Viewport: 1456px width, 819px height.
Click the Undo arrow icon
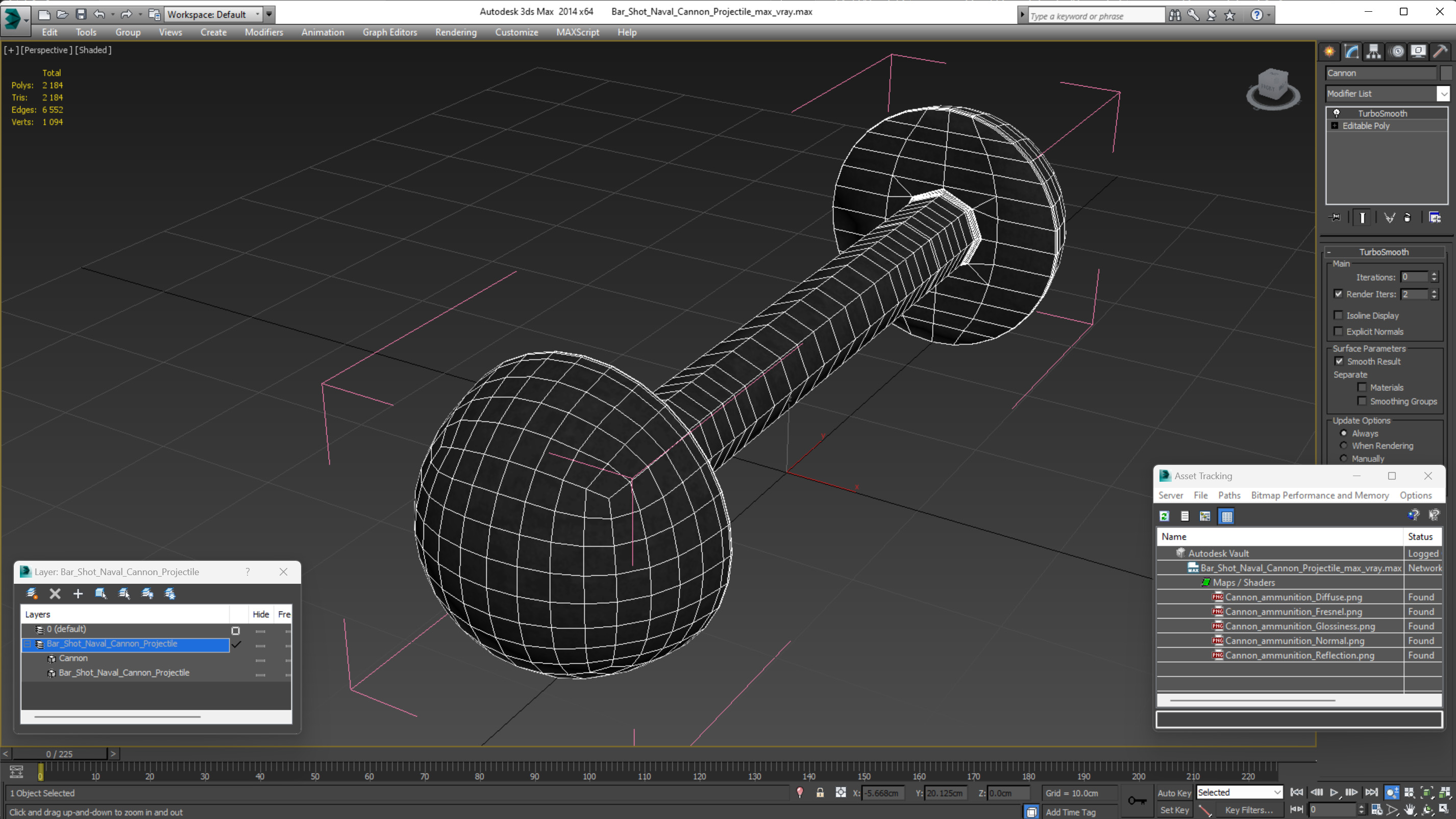pyautogui.click(x=100, y=14)
